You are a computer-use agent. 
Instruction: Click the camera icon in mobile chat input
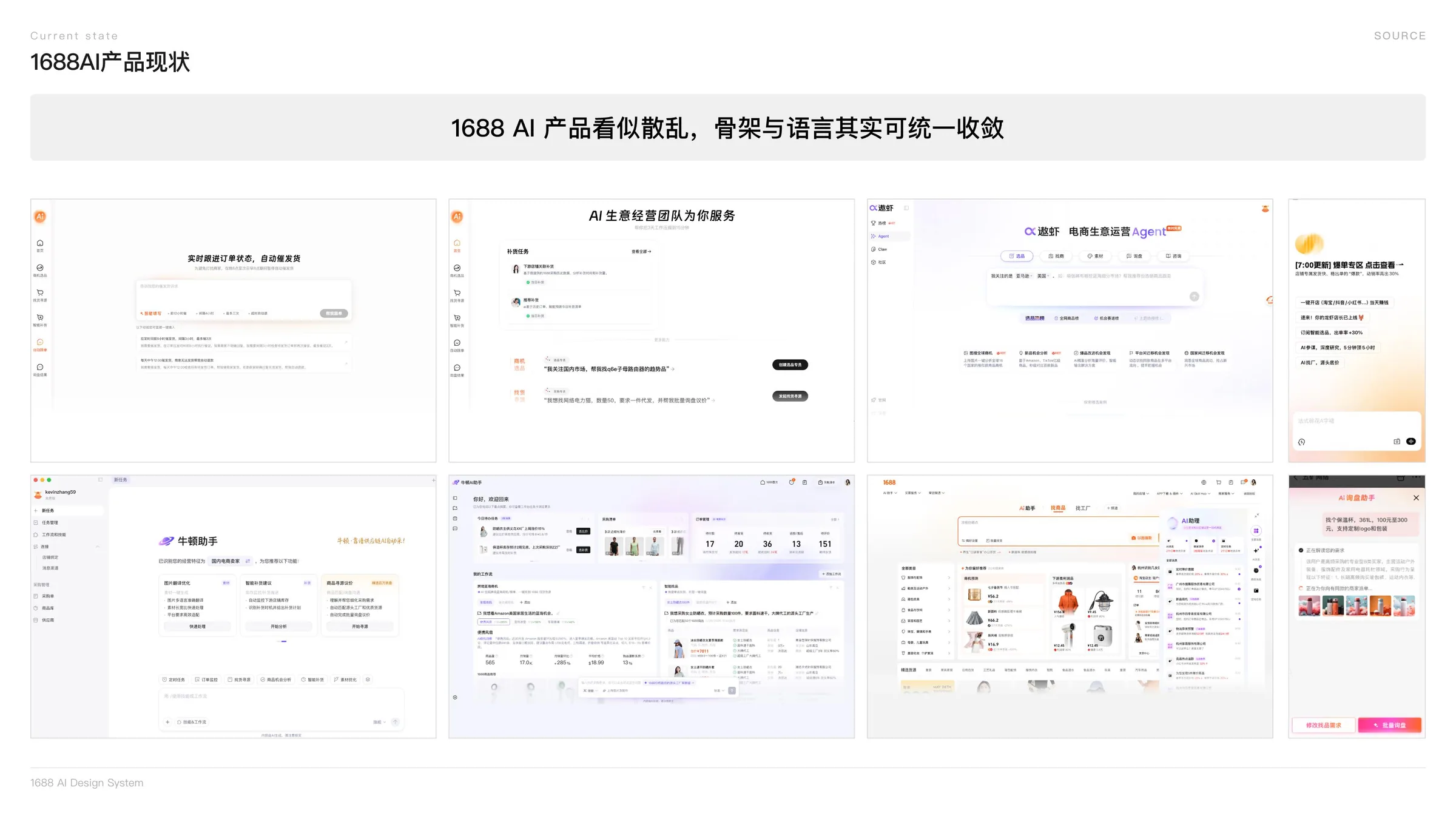(x=1397, y=442)
